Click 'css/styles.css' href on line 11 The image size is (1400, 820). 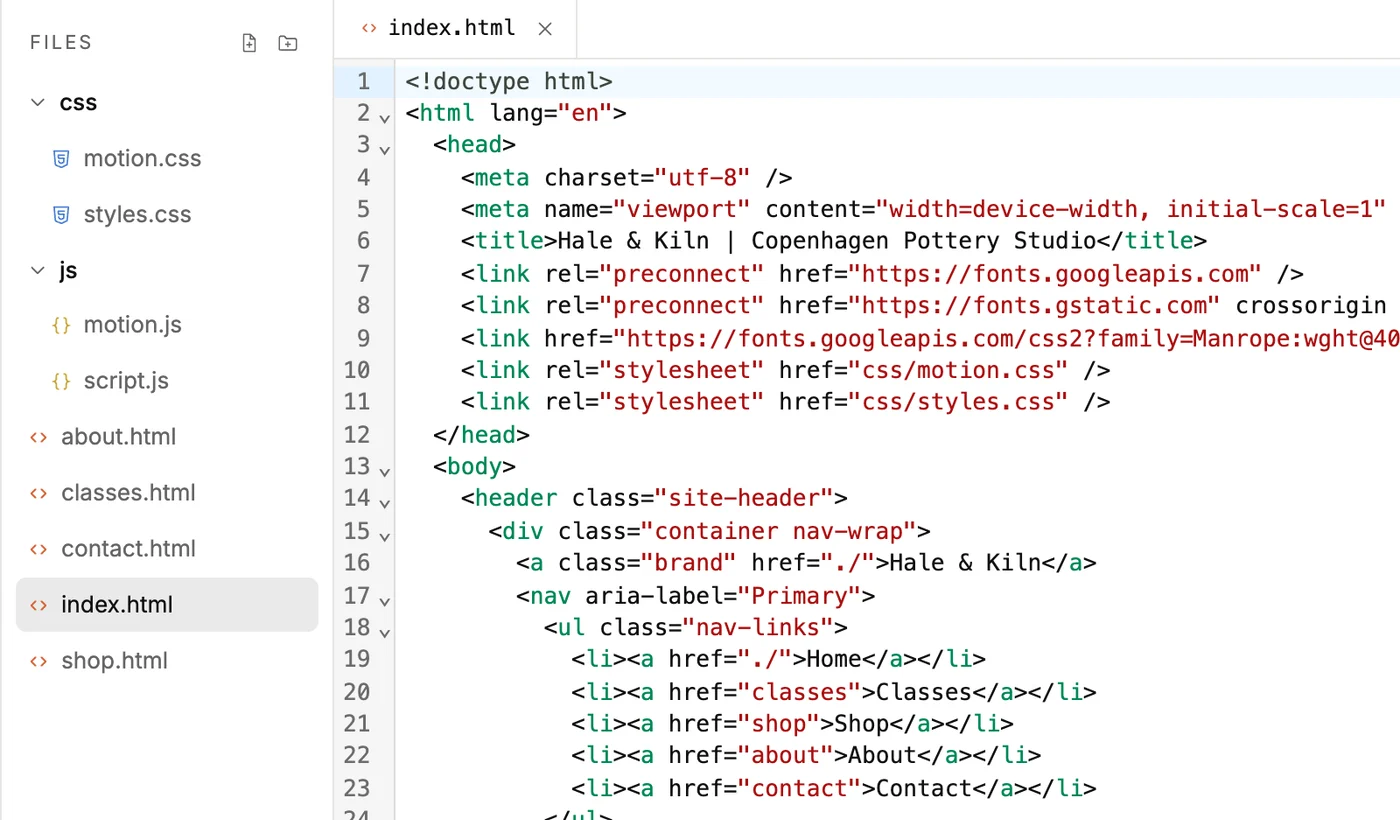pyautogui.click(x=958, y=402)
